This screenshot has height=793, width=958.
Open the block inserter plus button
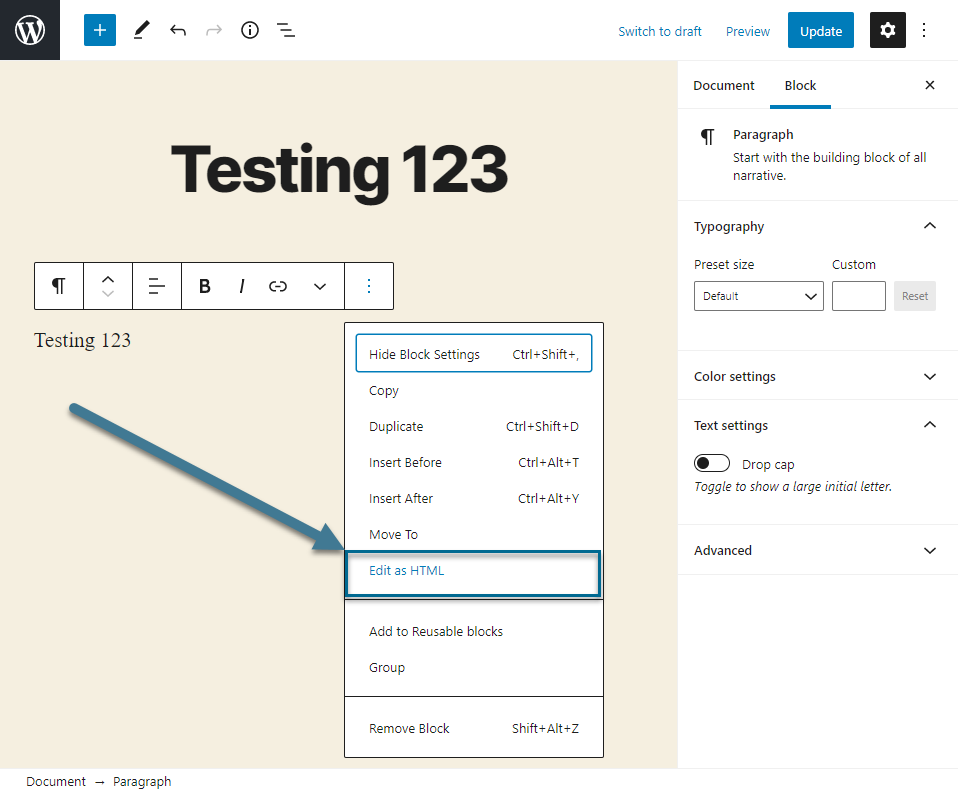coord(100,30)
